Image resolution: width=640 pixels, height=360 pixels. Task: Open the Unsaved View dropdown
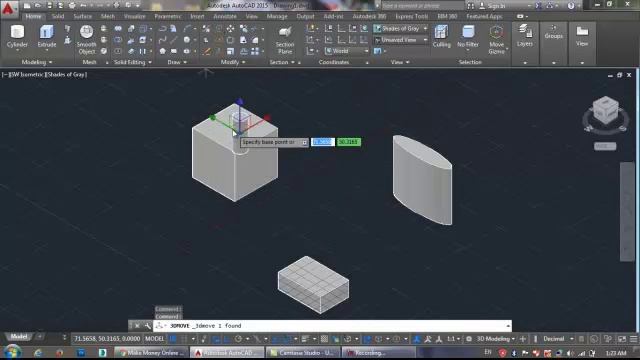[400, 40]
